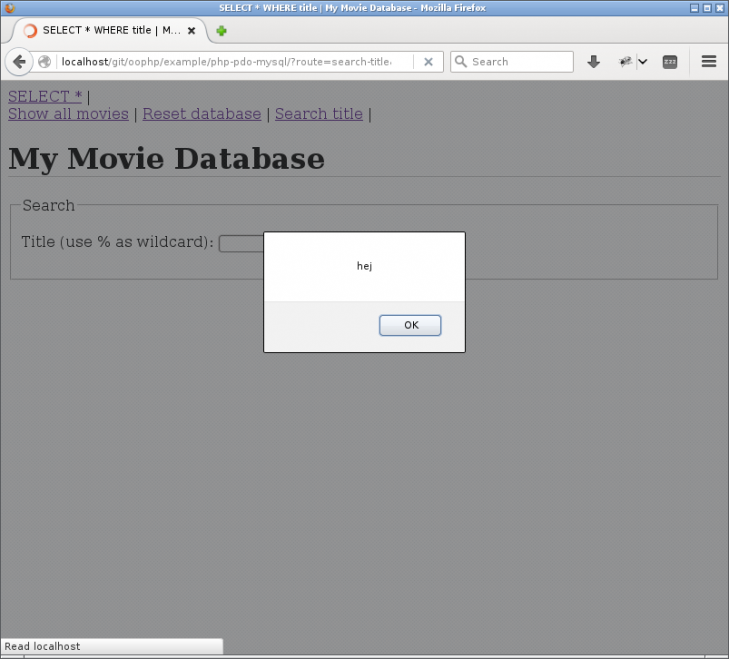Click the Greasemonkey monkey icon

(625, 61)
